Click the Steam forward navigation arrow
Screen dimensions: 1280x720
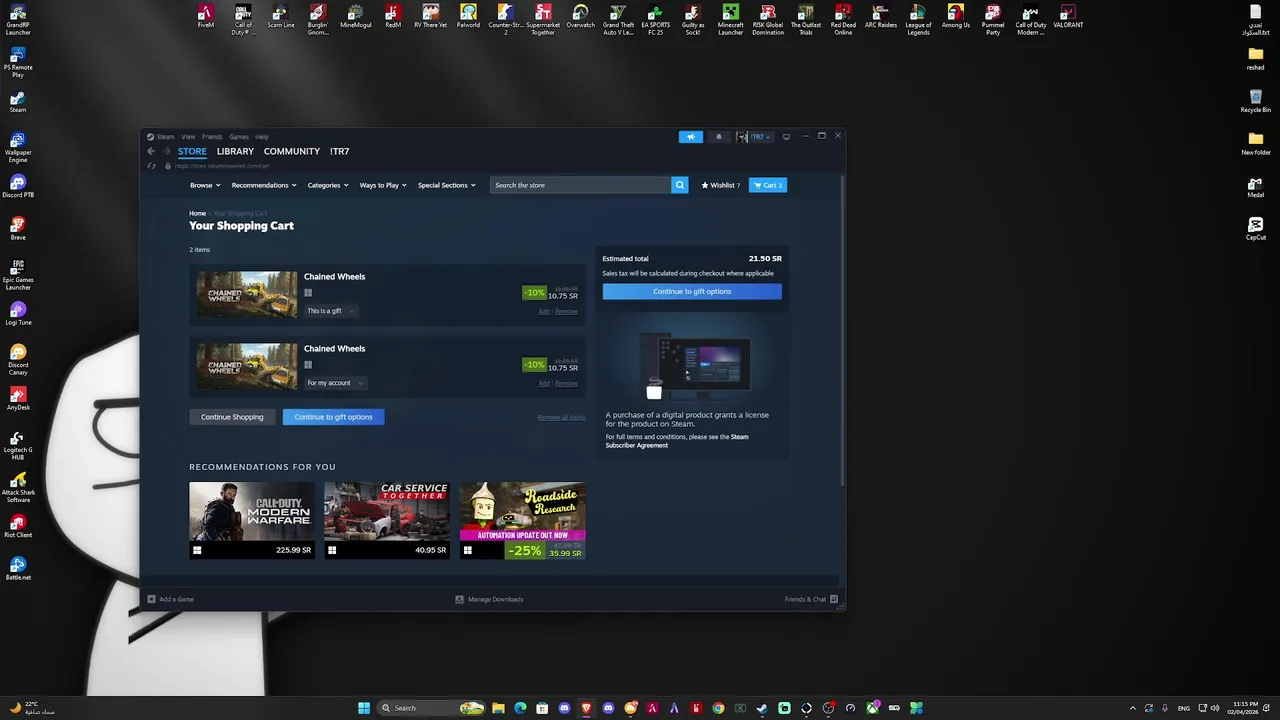167,151
